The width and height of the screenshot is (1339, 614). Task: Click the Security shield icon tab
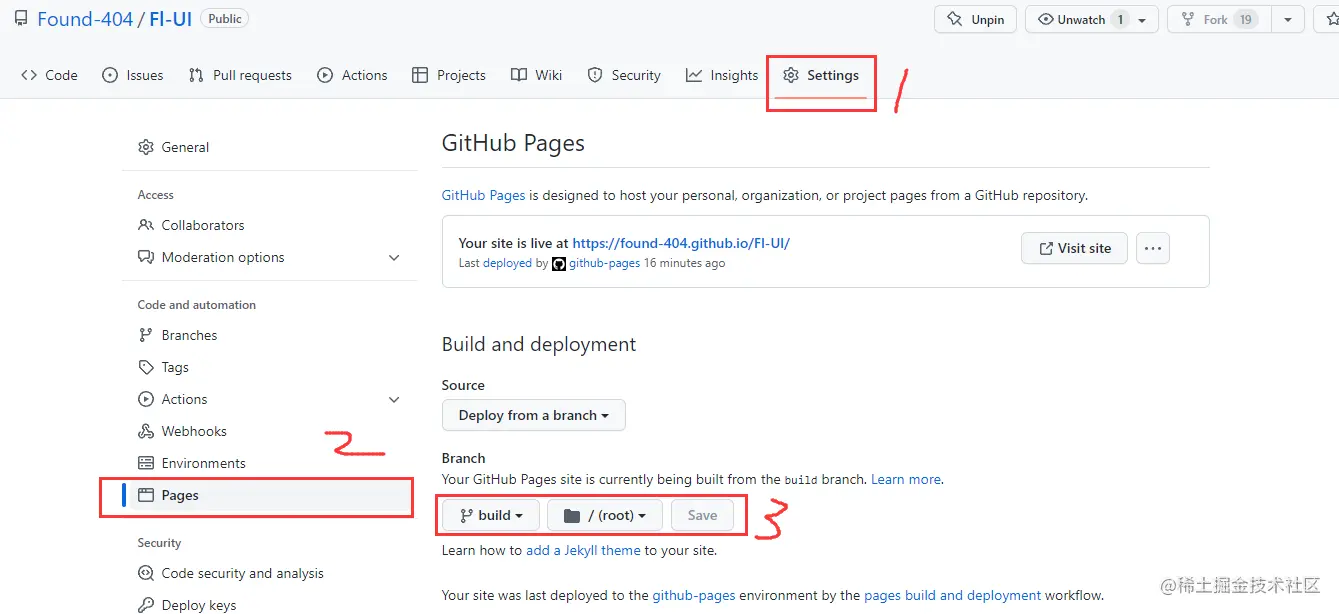[595, 75]
